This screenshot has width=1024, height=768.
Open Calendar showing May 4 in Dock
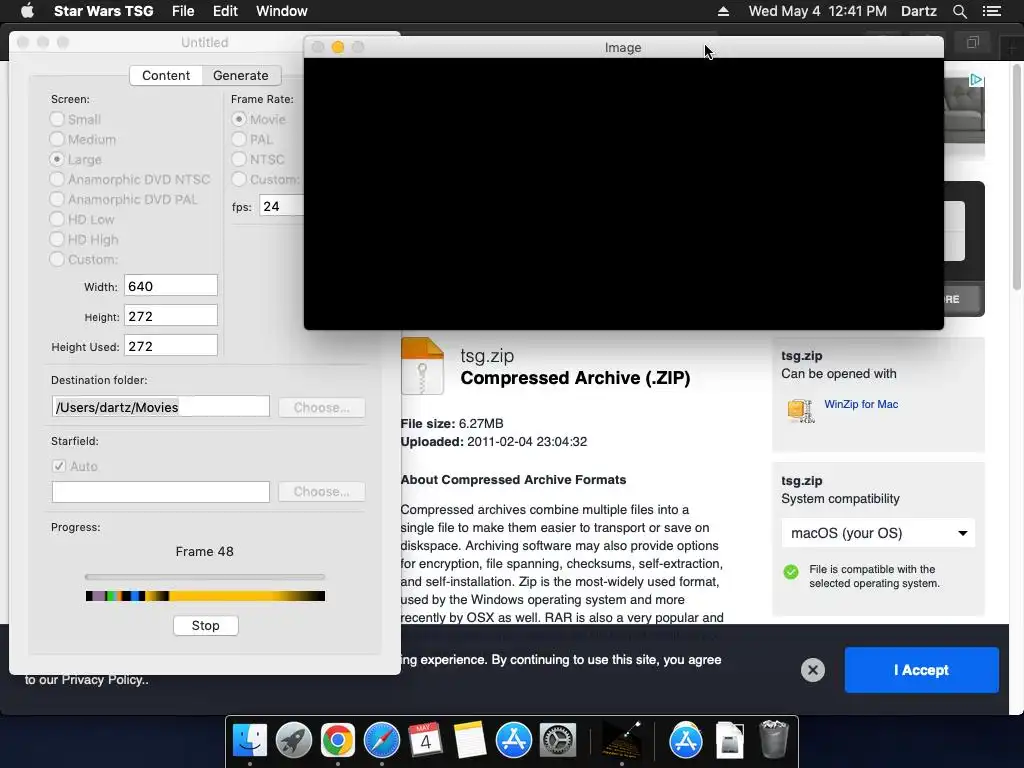[x=425, y=741]
